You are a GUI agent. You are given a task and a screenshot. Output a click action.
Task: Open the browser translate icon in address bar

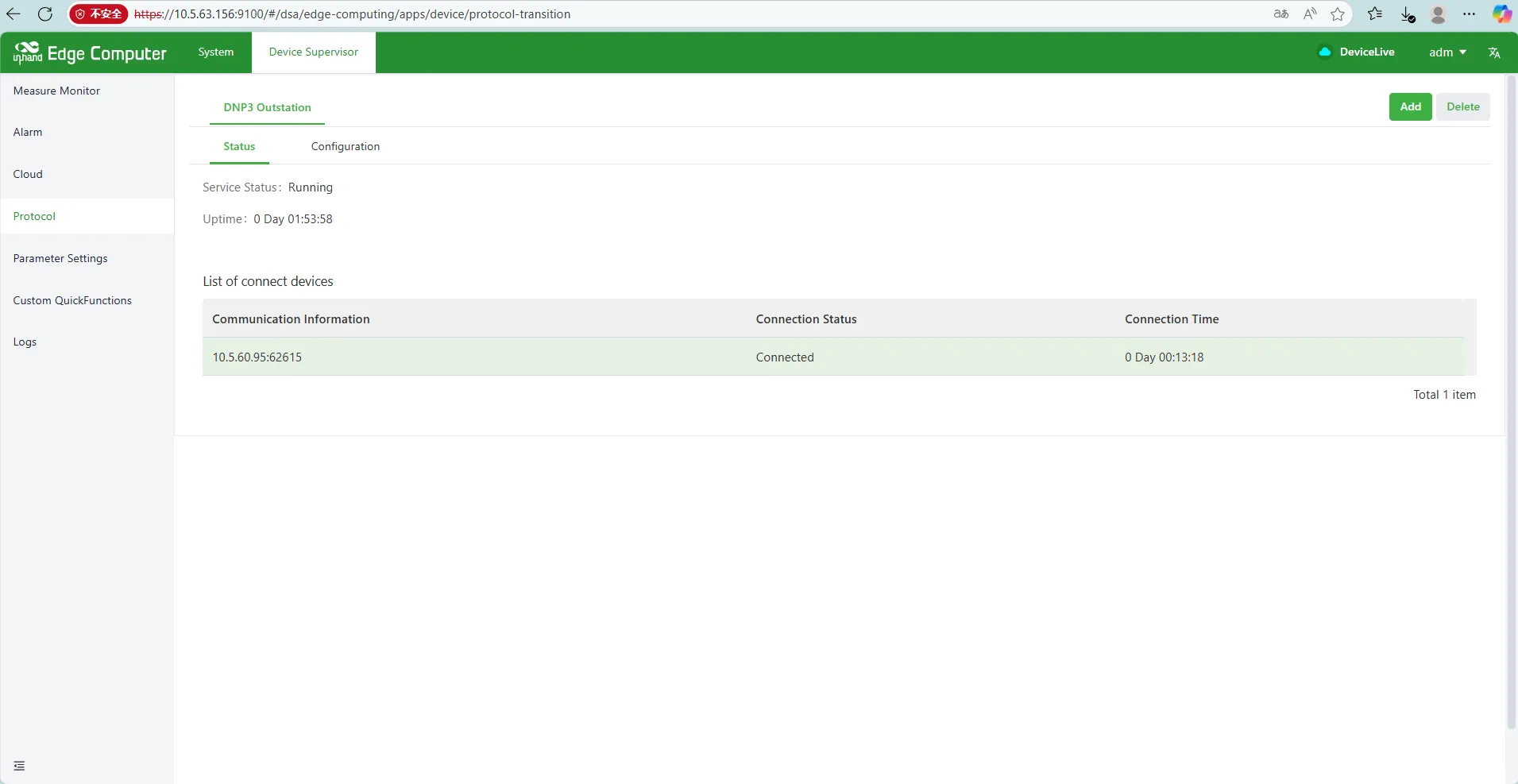point(1281,14)
